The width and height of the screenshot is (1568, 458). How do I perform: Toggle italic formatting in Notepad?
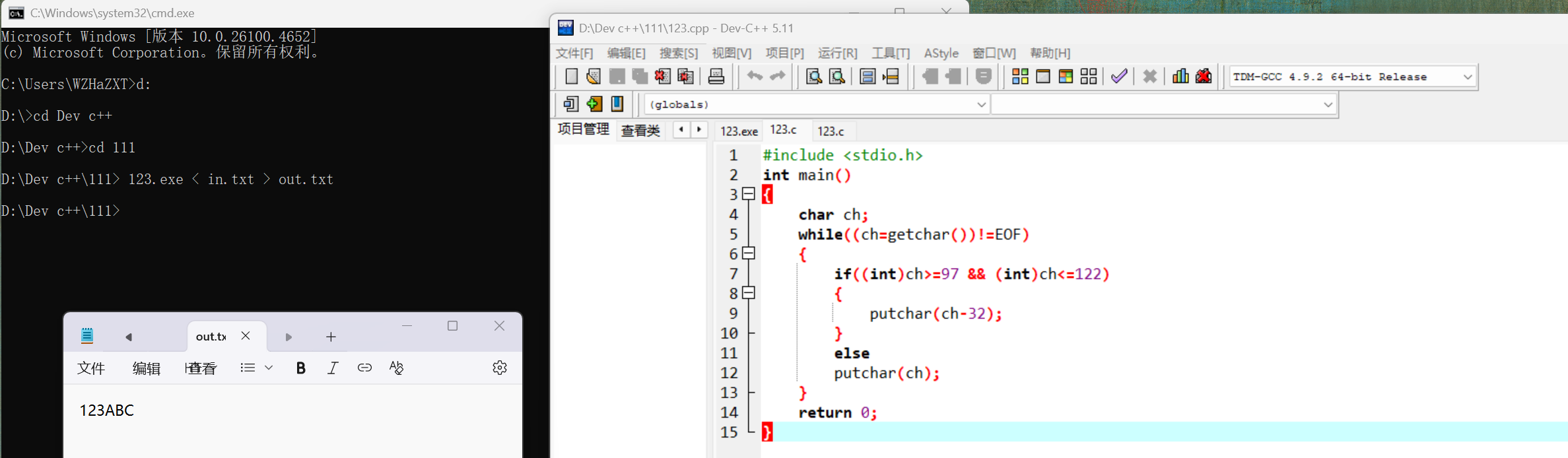click(x=333, y=368)
